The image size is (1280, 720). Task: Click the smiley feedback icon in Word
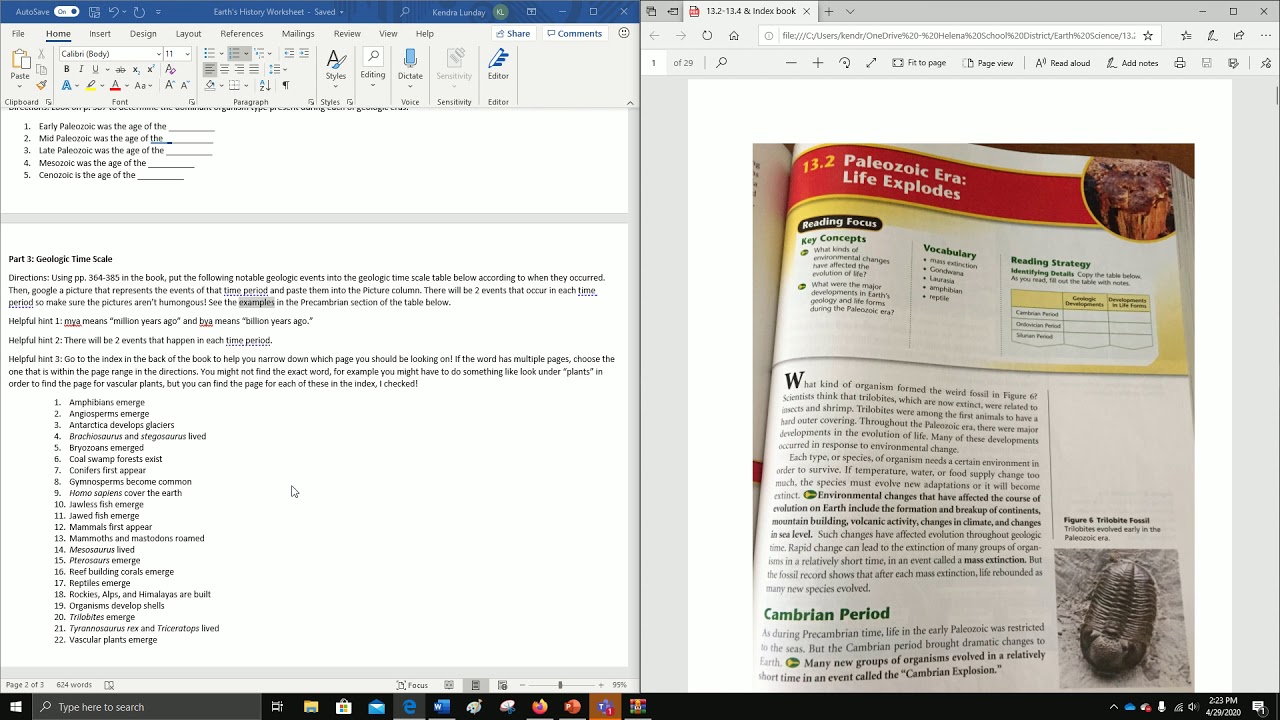(x=624, y=33)
